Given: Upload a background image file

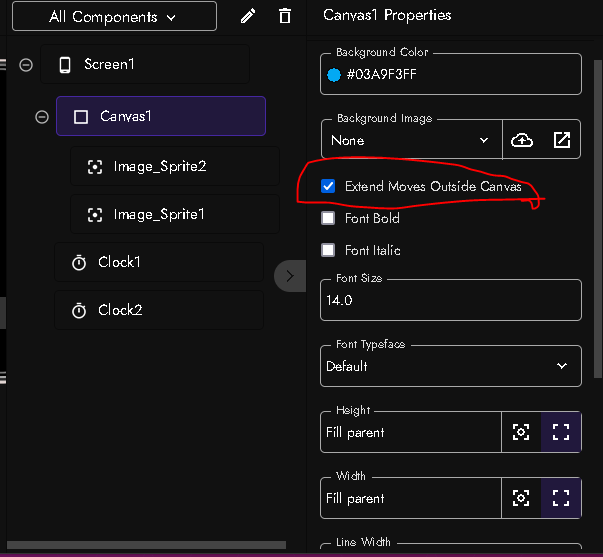Looking at the screenshot, I should tap(522, 141).
